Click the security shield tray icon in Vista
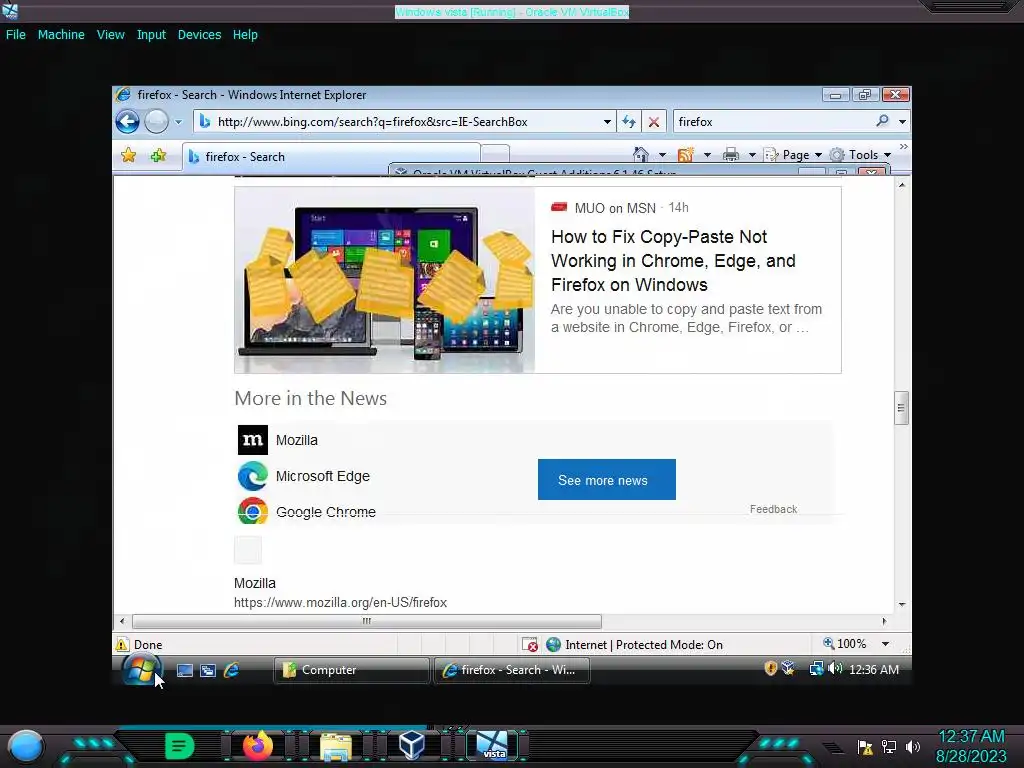Image resolution: width=1024 pixels, height=768 pixels. point(771,668)
